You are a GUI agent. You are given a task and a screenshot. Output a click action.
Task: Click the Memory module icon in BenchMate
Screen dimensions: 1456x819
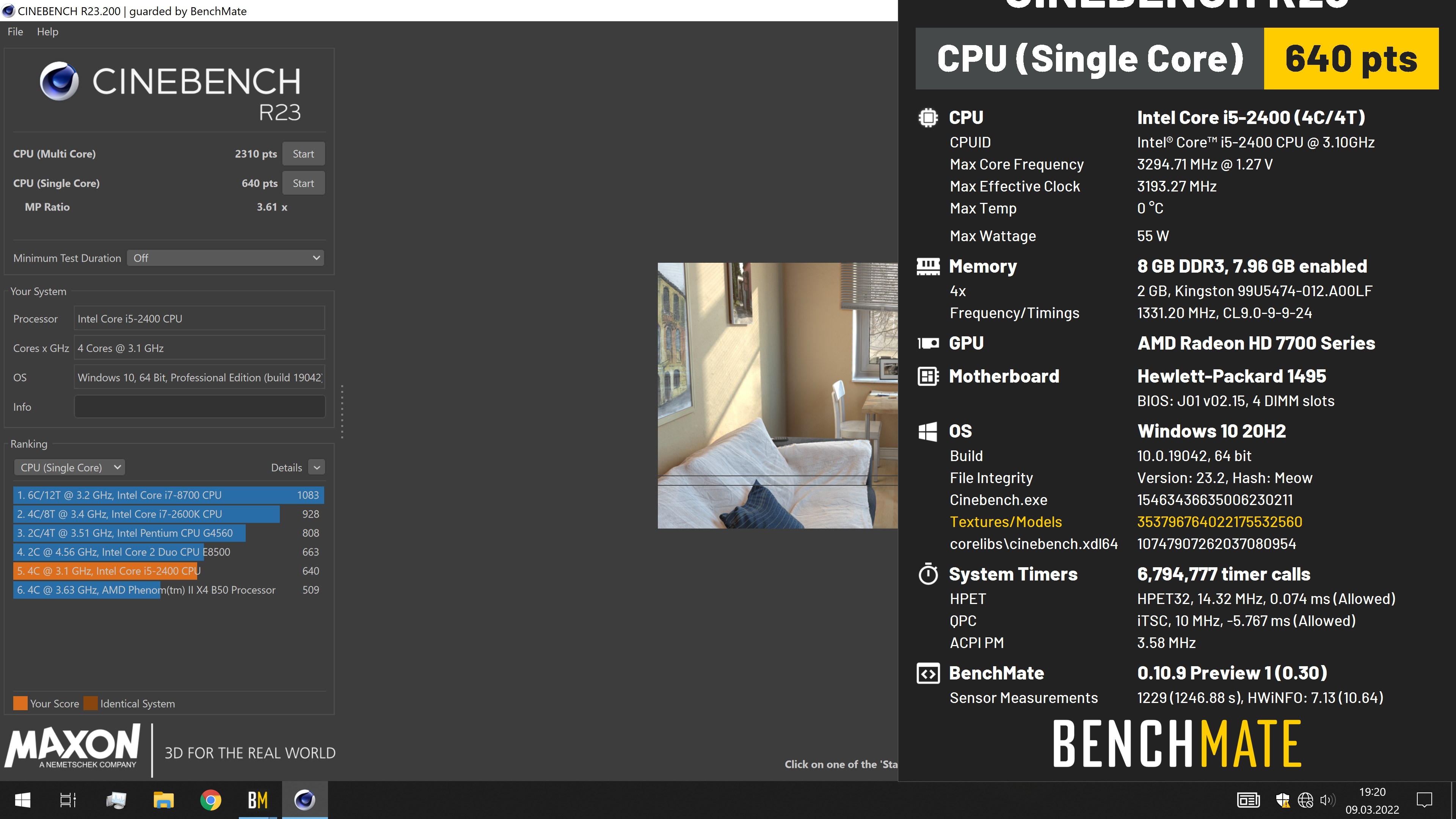[928, 266]
